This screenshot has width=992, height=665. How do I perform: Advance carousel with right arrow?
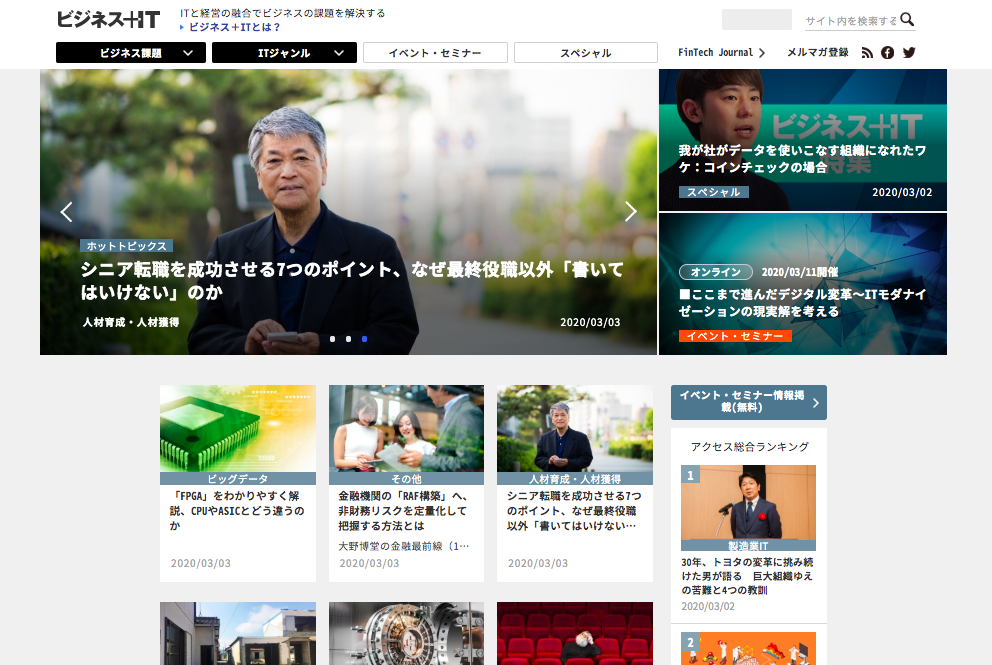click(630, 211)
